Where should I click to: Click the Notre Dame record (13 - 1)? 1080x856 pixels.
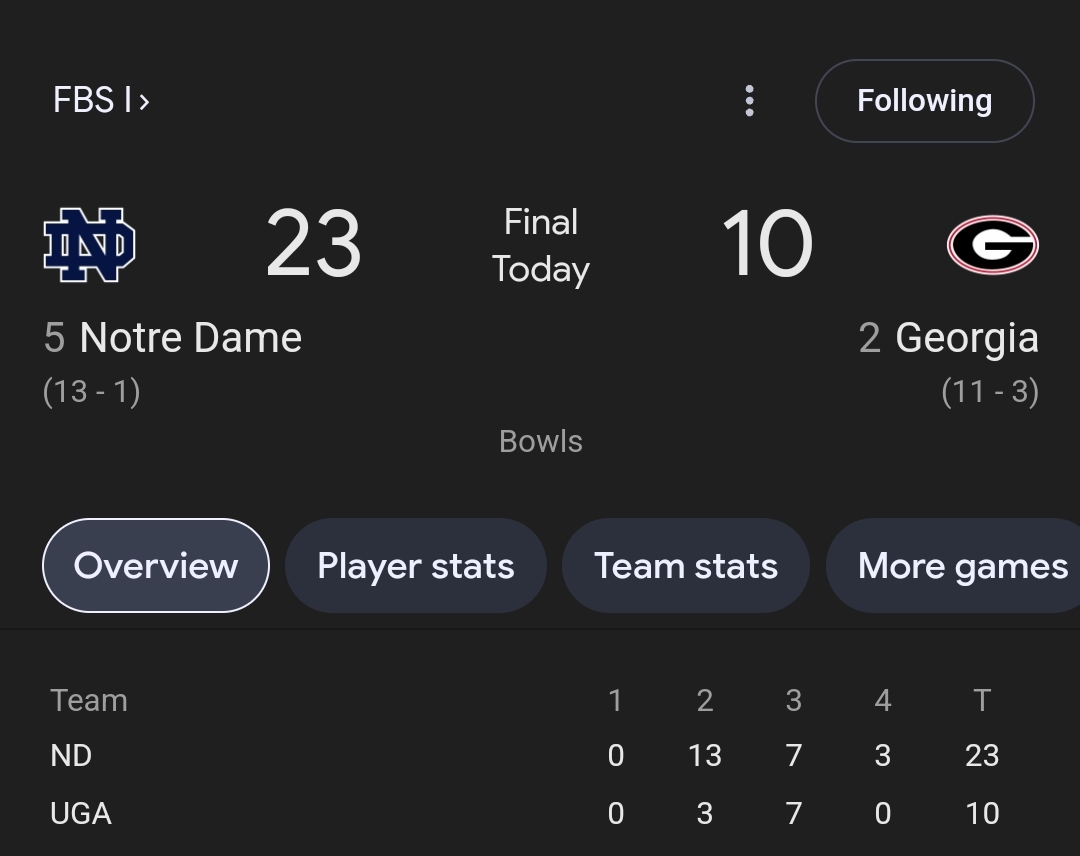pos(92,391)
